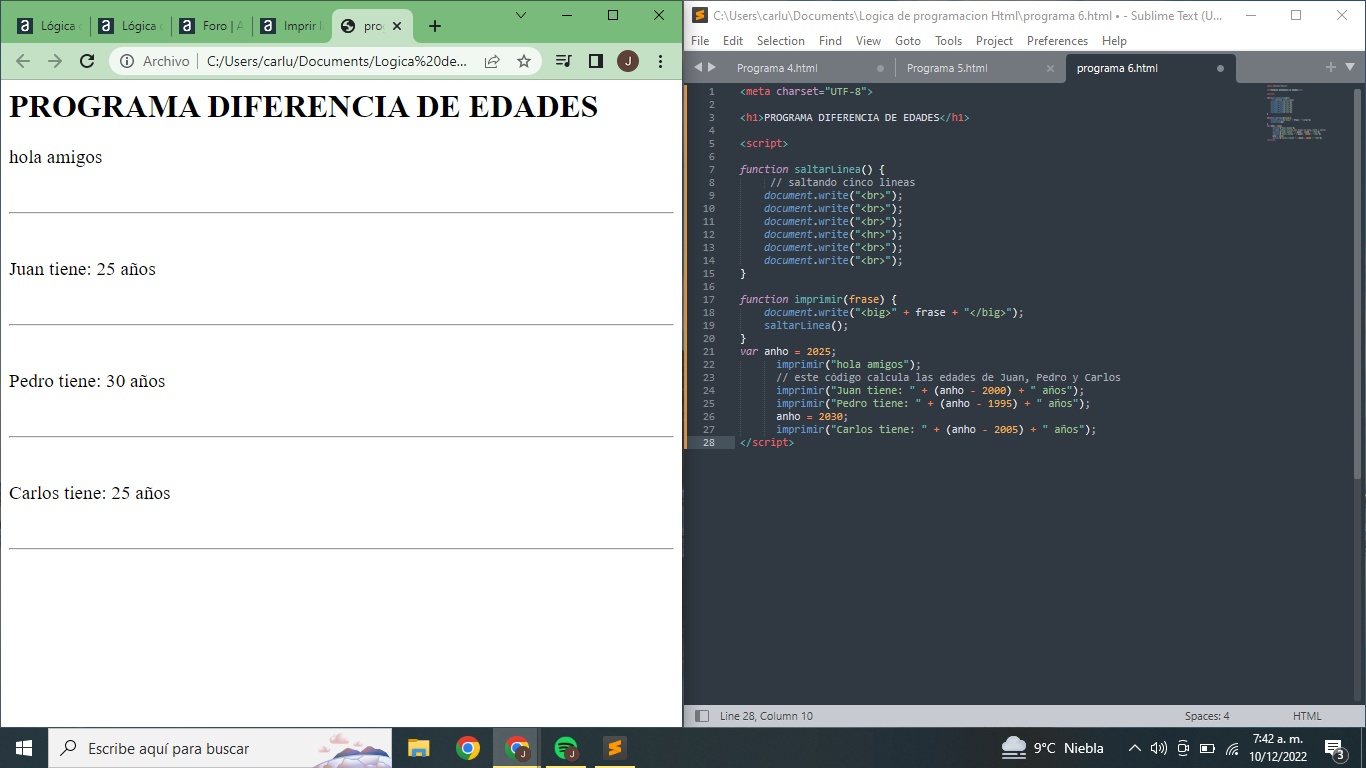Open site information icon beside Archivo
This screenshot has width=1366, height=768.
[x=127, y=61]
